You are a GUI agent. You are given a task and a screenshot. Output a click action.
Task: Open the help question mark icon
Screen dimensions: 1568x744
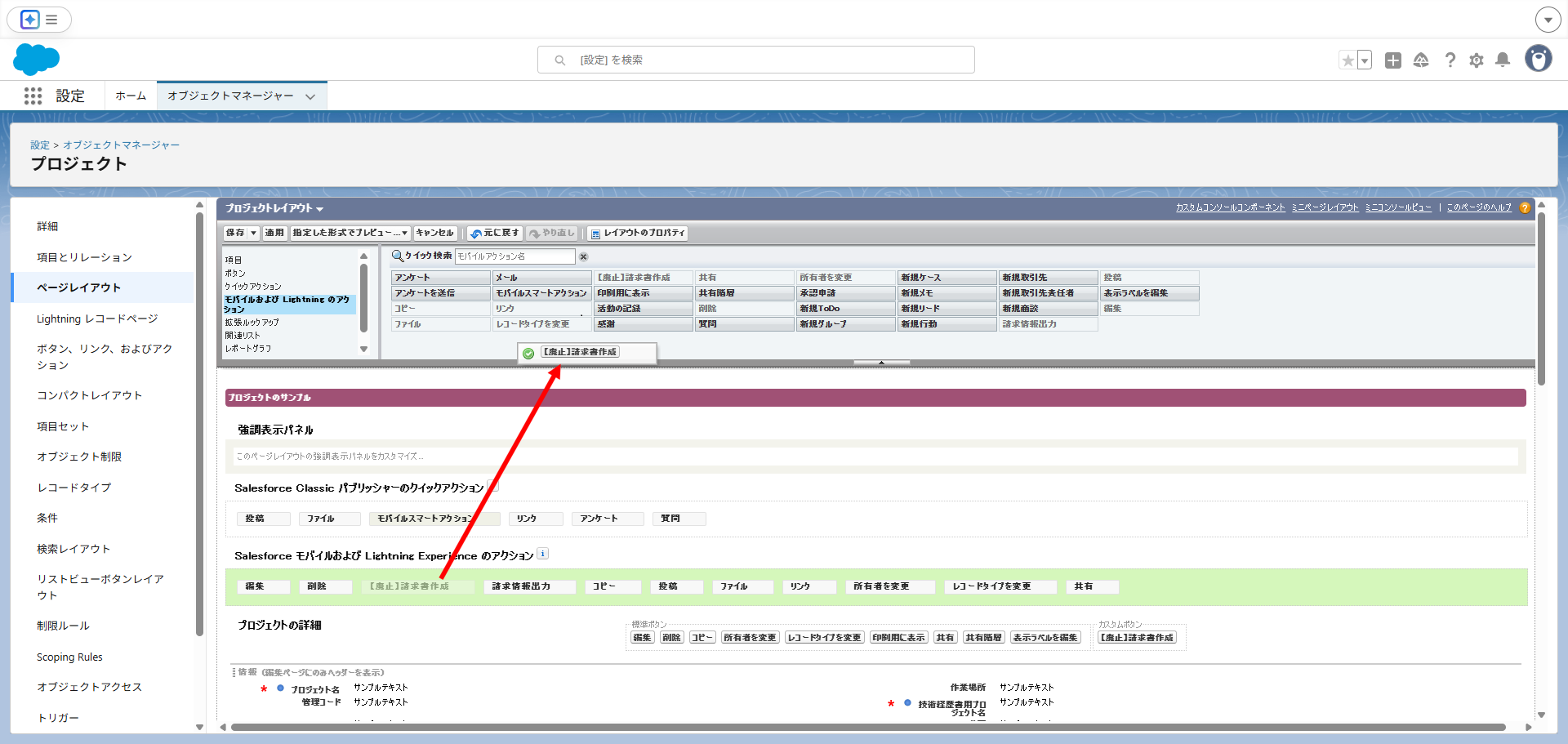[x=1450, y=60]
